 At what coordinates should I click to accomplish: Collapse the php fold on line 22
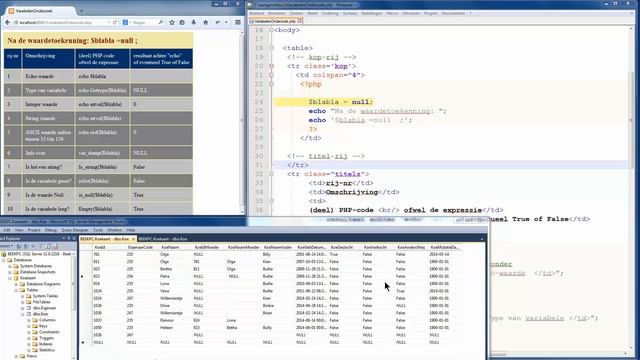pos(271,84)
